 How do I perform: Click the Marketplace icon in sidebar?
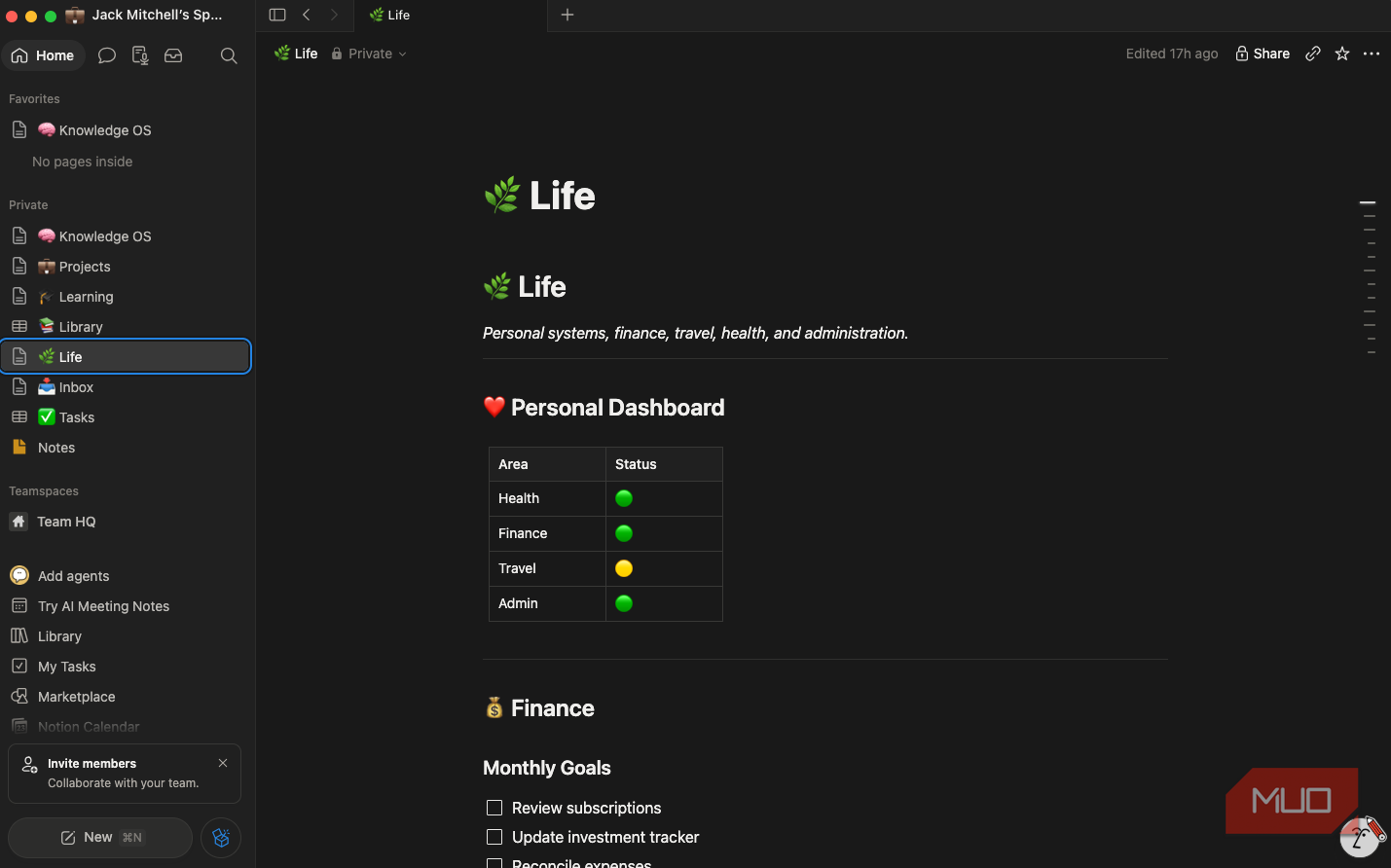point(19,697)
